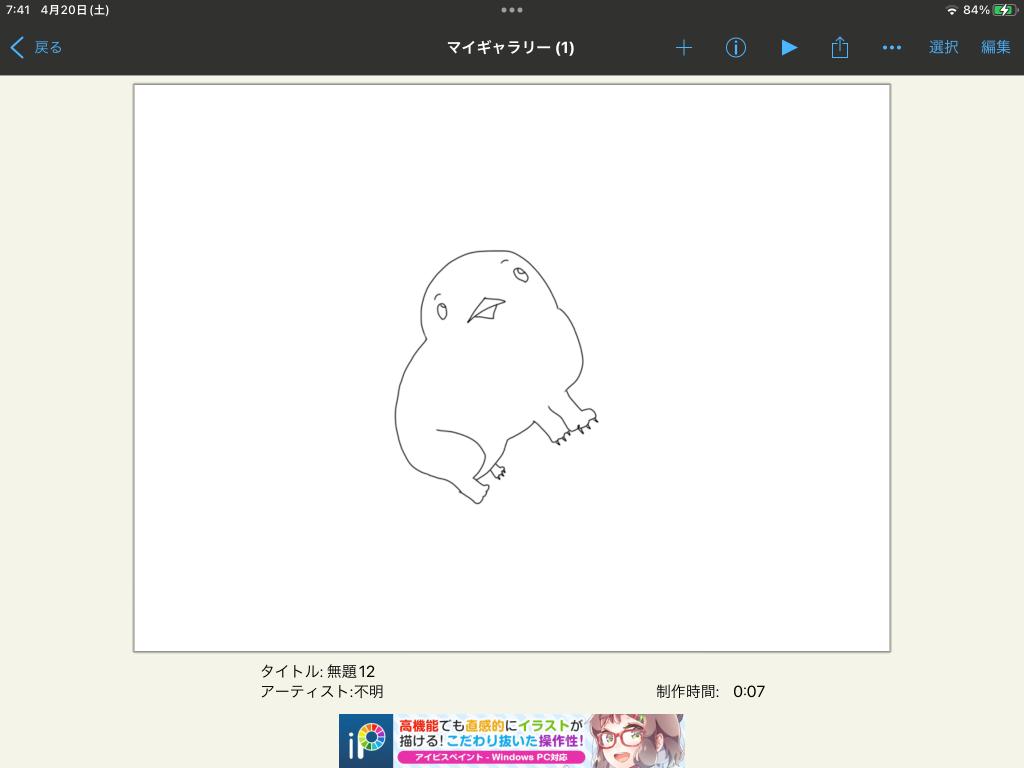Tap the back chevron labeled 戻る

(36, 47)
